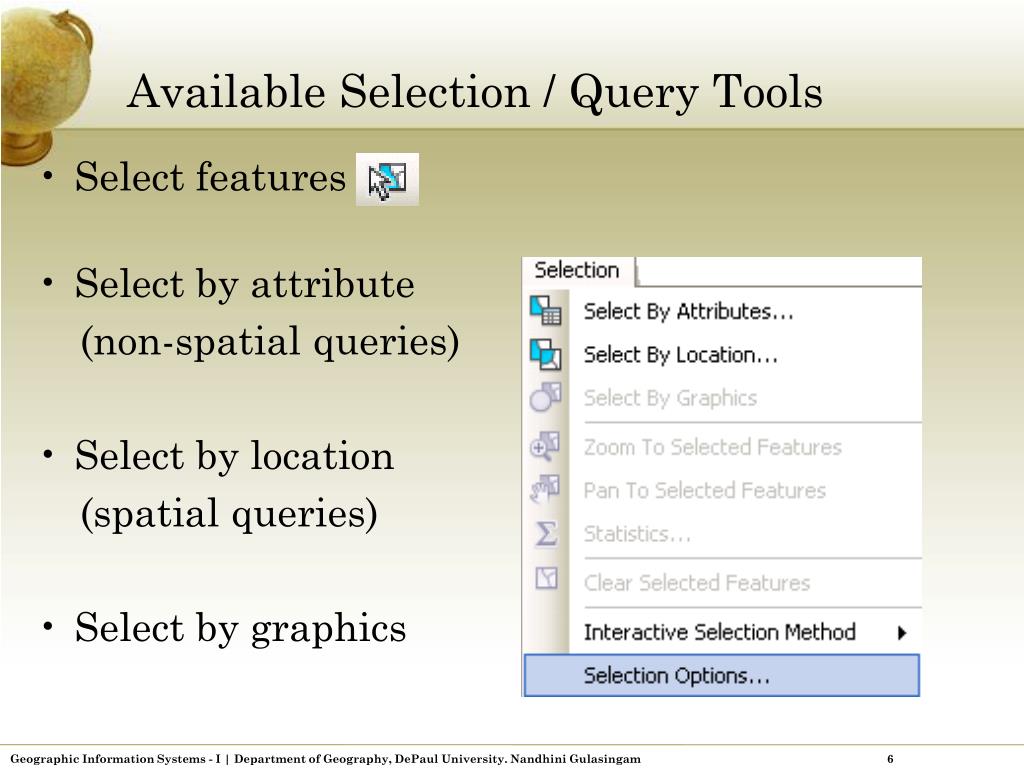This screenshot has height=768, width=1024.
Task: Click the bullet text Select features
Action: 210,176
